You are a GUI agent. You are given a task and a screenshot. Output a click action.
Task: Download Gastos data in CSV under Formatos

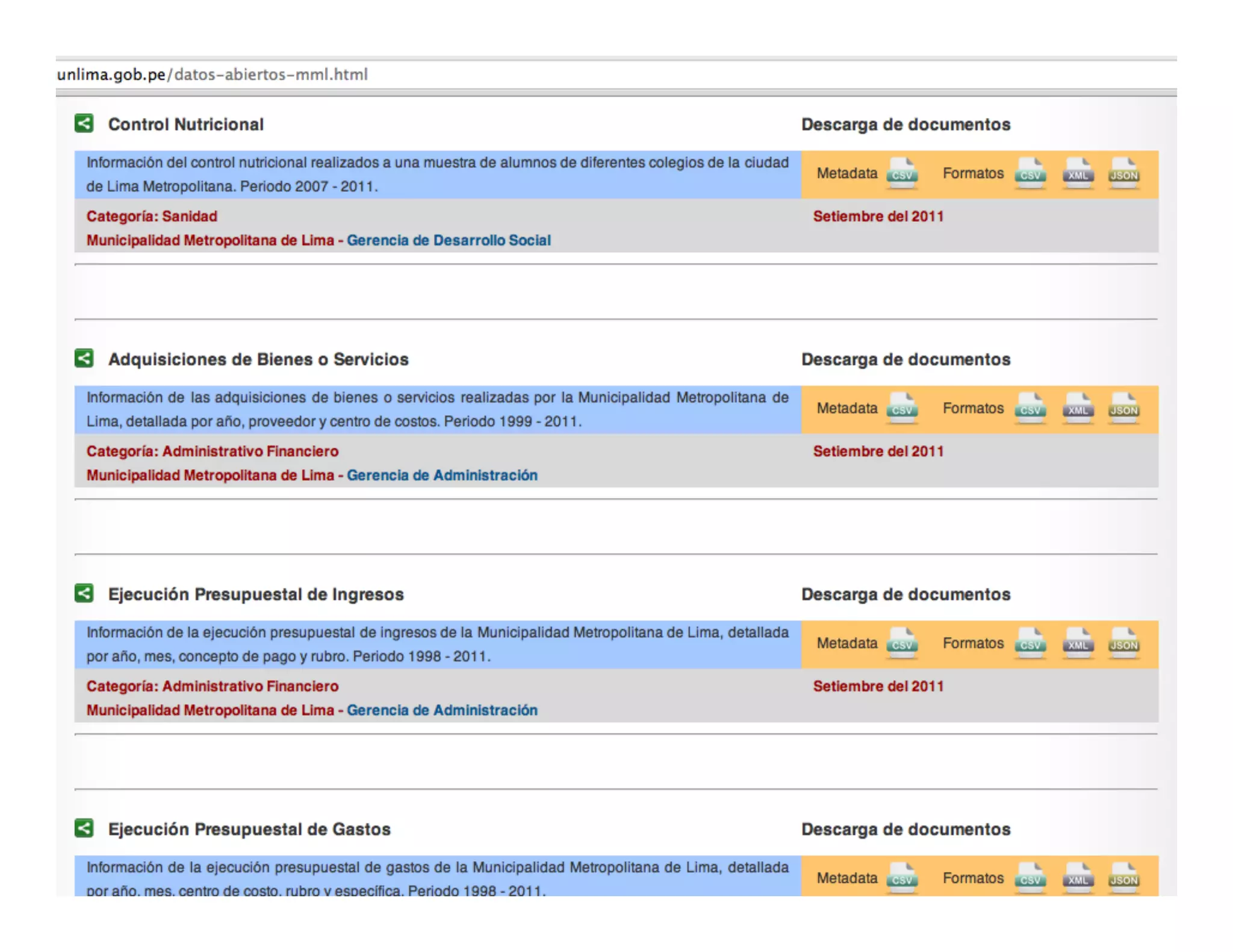(x=1030, y=878)
